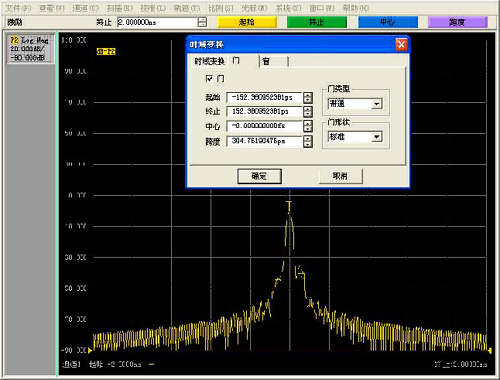Click the gate 终止 stop time field
Viewport: 500px width, 380px height.
(x=264, y=111)
